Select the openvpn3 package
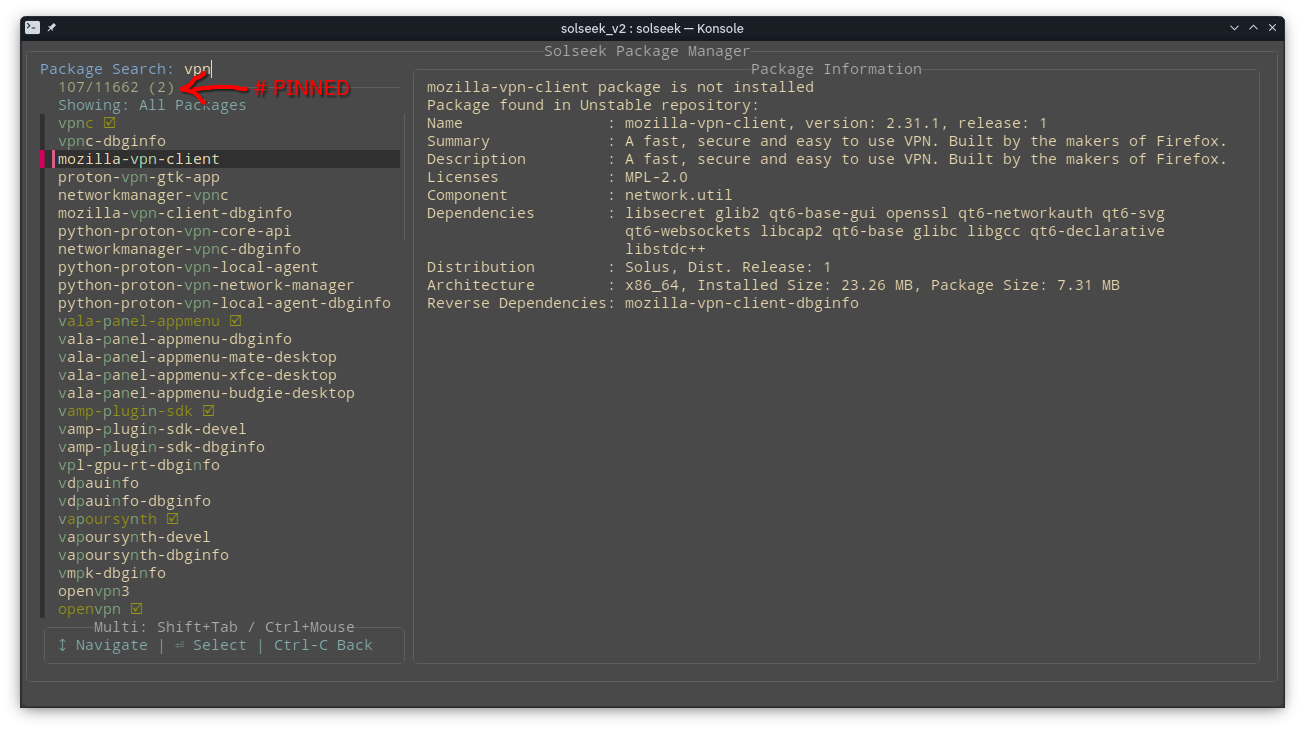The height and width of the screenshot is (732, 1305). click(x=93, y=591)
